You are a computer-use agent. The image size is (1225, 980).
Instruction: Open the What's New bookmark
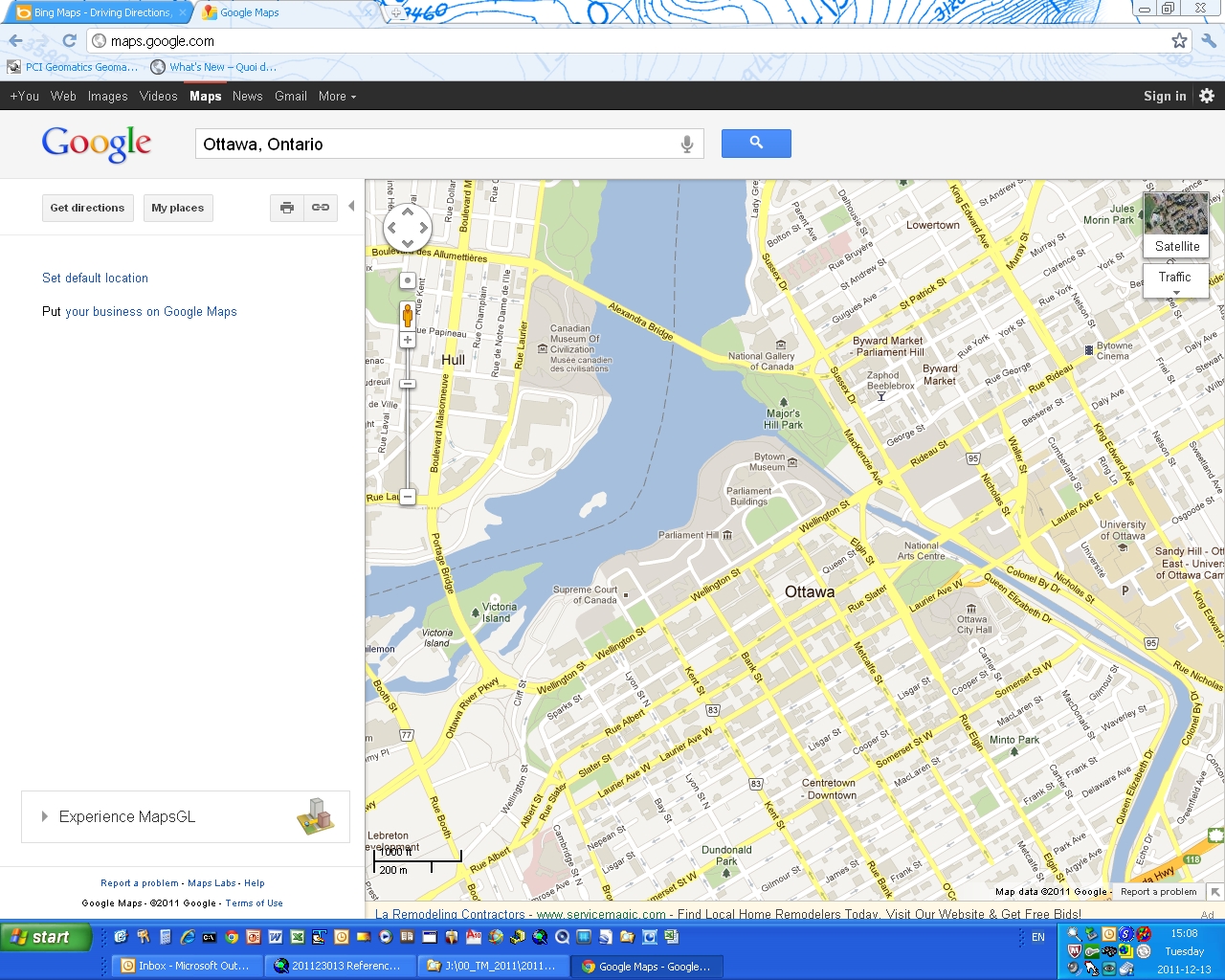213,67
